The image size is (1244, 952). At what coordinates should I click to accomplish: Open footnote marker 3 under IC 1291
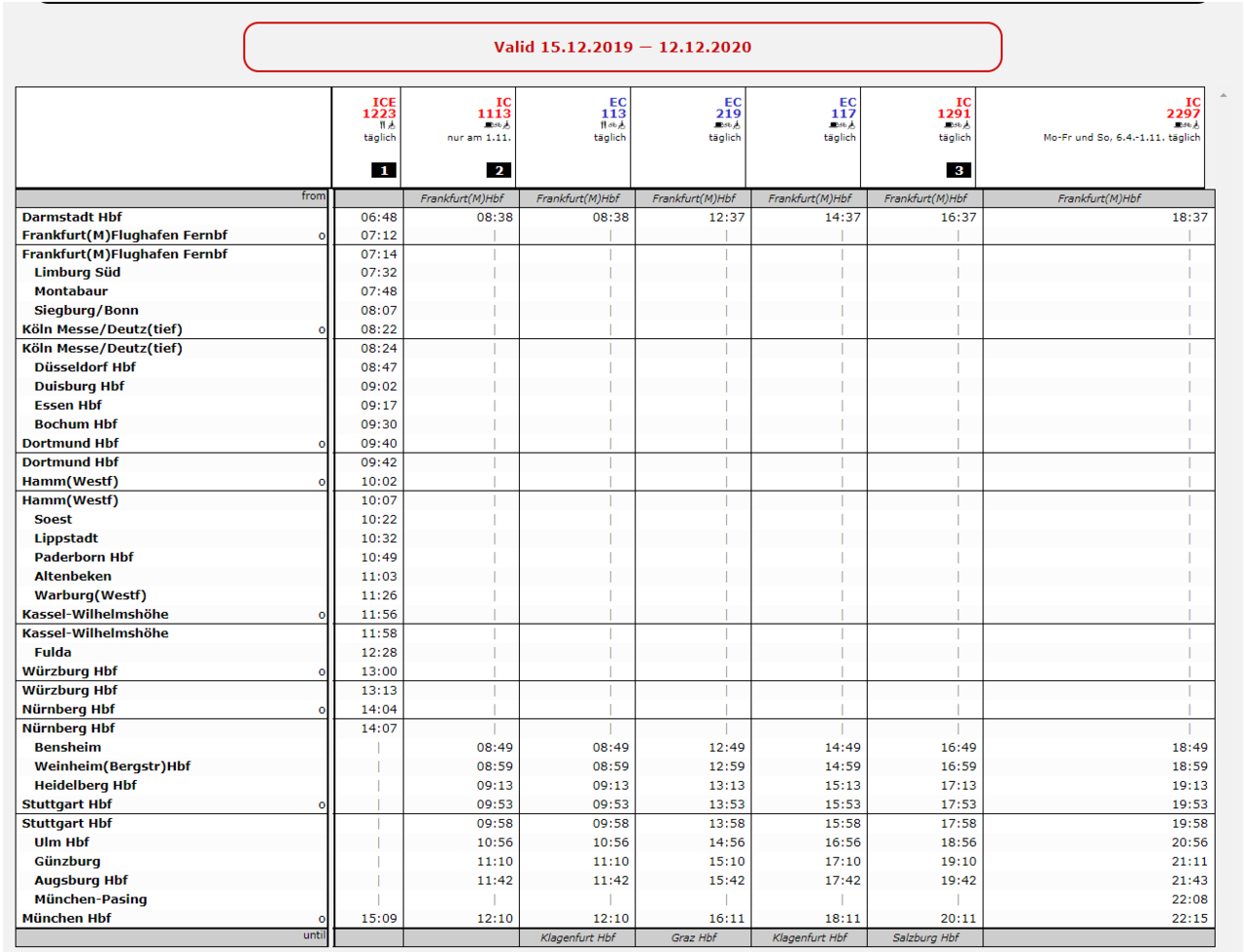(958, 170)
